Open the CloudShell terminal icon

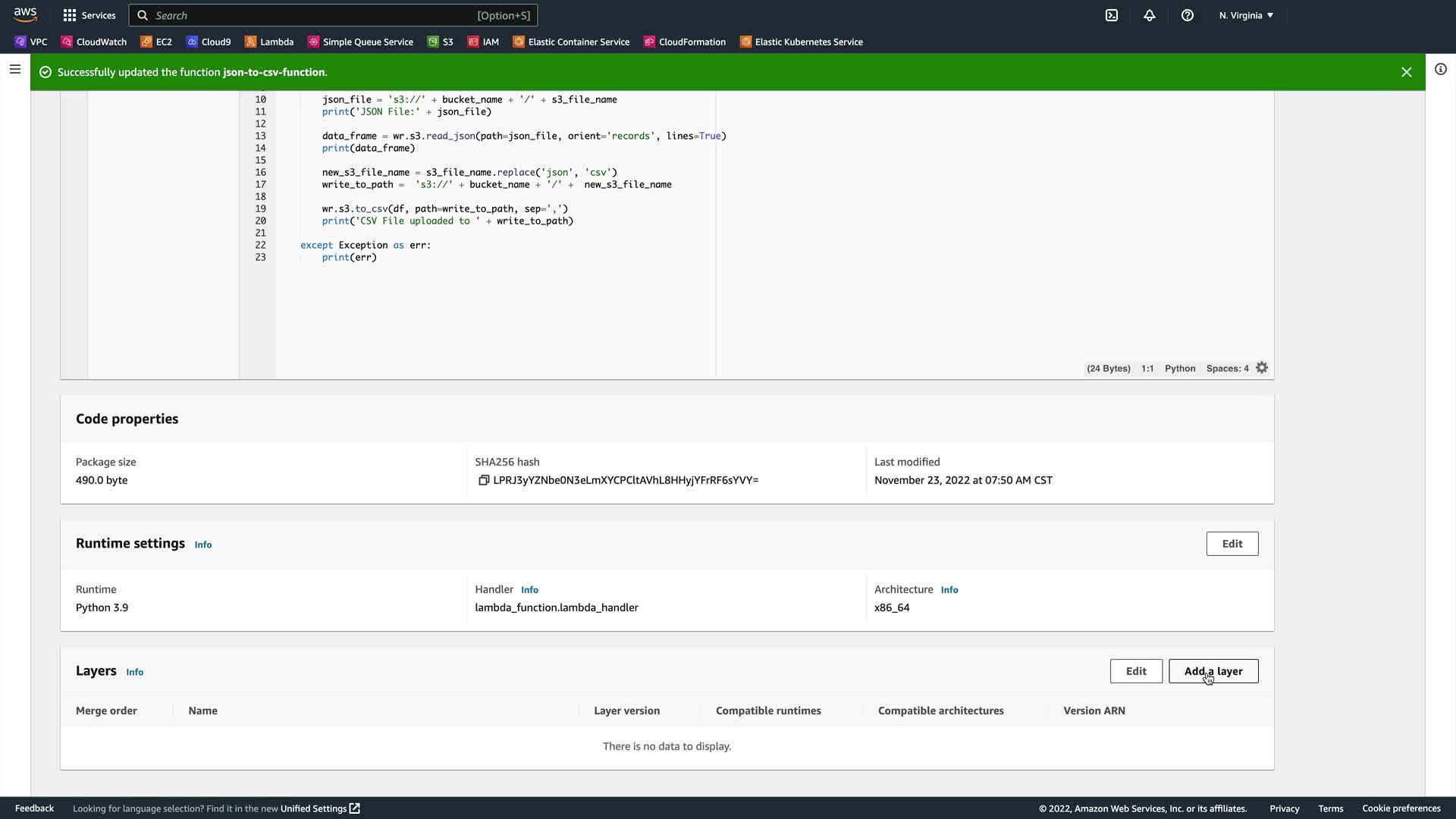[1112, 15]
